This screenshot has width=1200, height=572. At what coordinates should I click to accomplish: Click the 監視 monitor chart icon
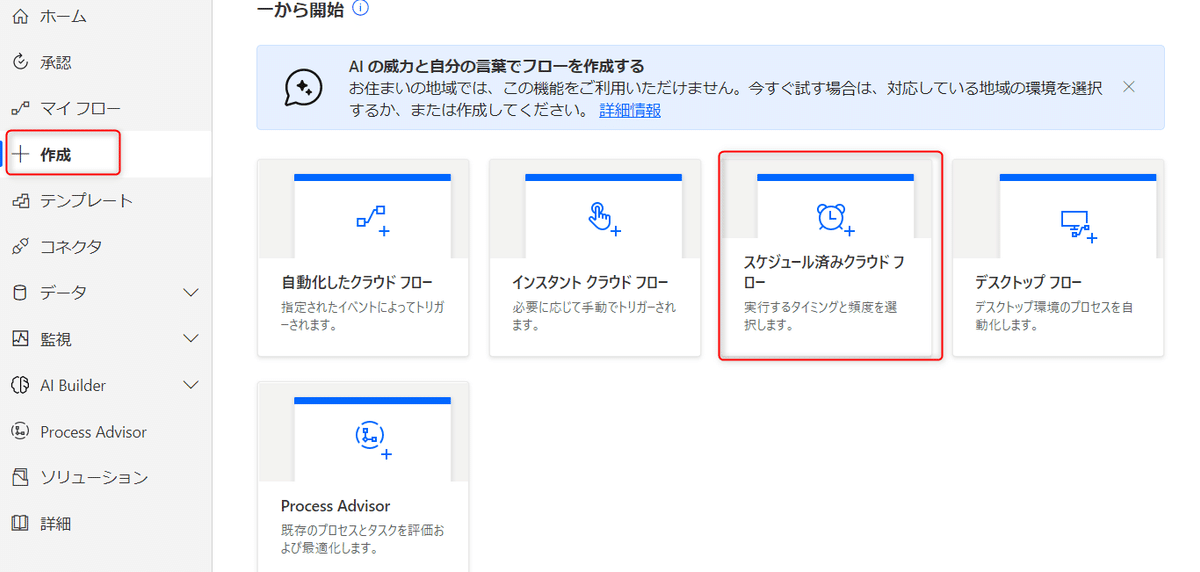pos(20,339)
